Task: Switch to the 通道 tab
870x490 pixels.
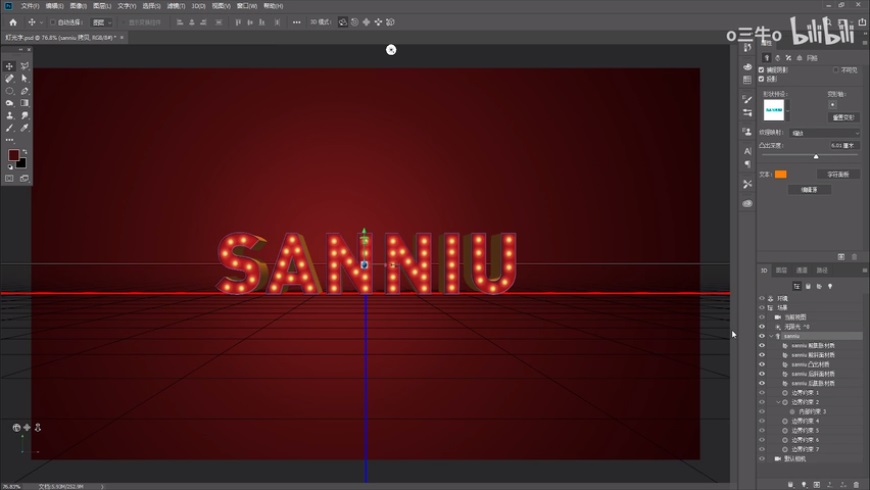Action: (x=801, y=270)
